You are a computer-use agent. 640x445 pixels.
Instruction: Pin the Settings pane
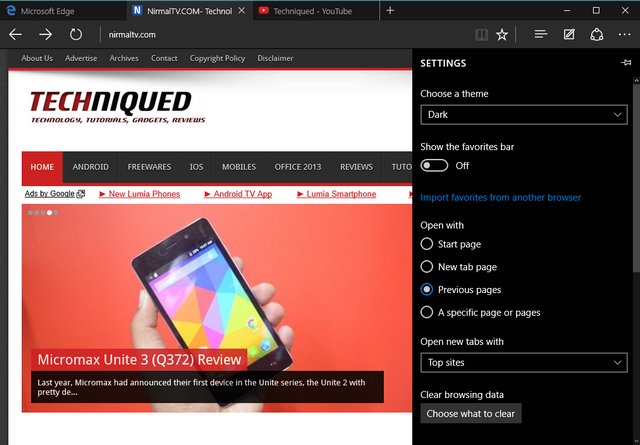coord(626,63)
